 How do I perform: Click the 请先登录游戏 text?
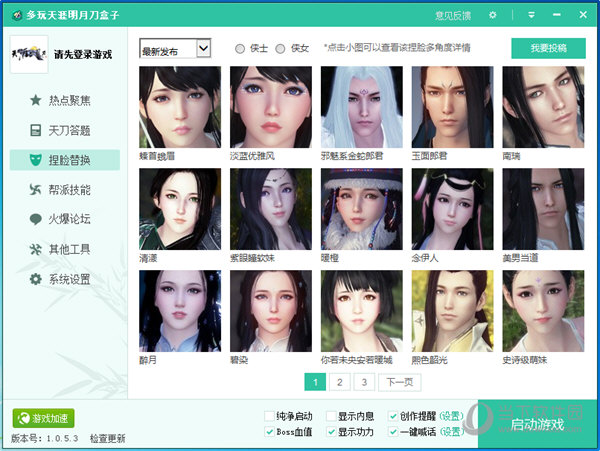click(x=83, y=55)
